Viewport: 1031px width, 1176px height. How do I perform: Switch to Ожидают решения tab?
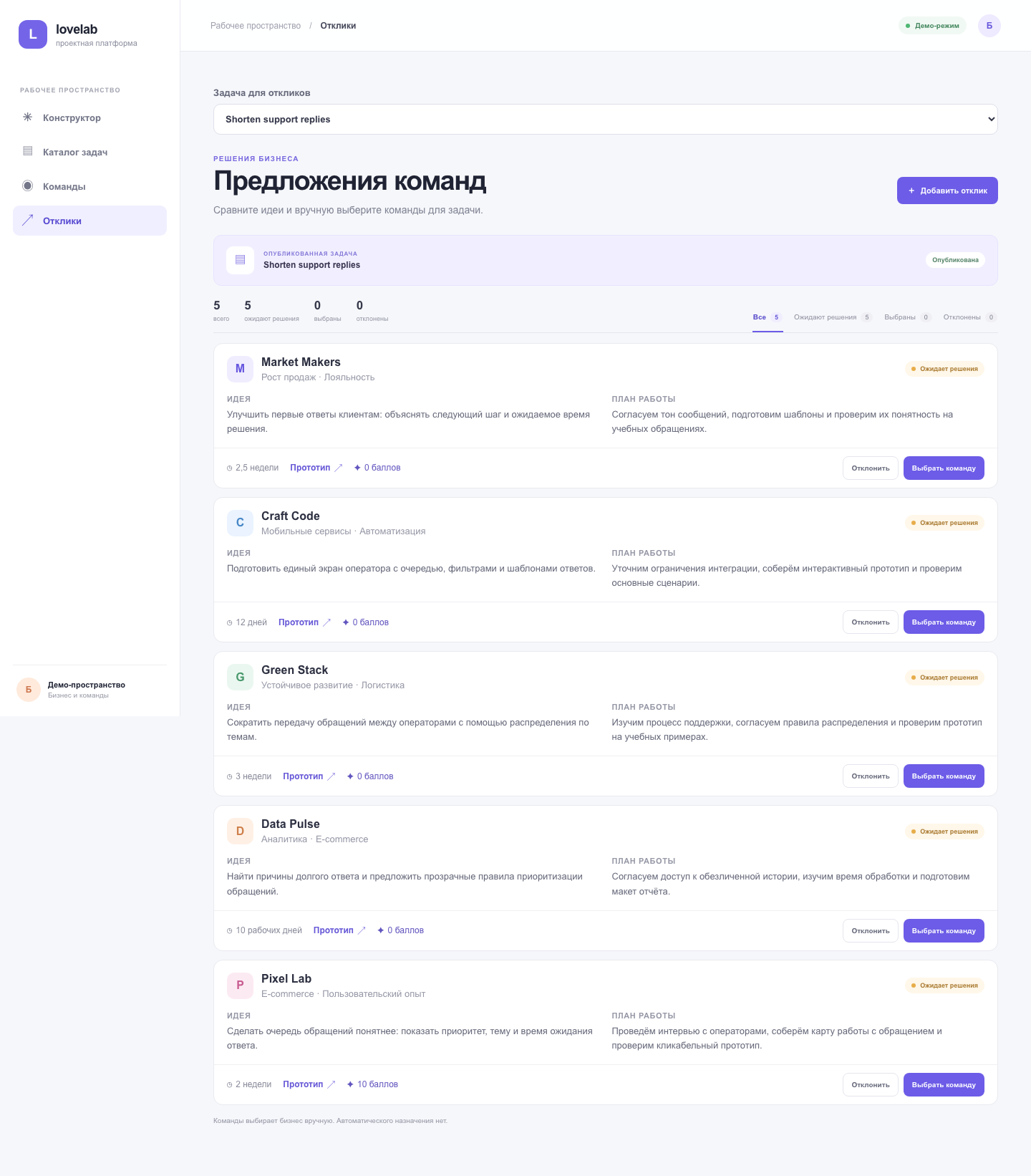[x=833, y=317]
